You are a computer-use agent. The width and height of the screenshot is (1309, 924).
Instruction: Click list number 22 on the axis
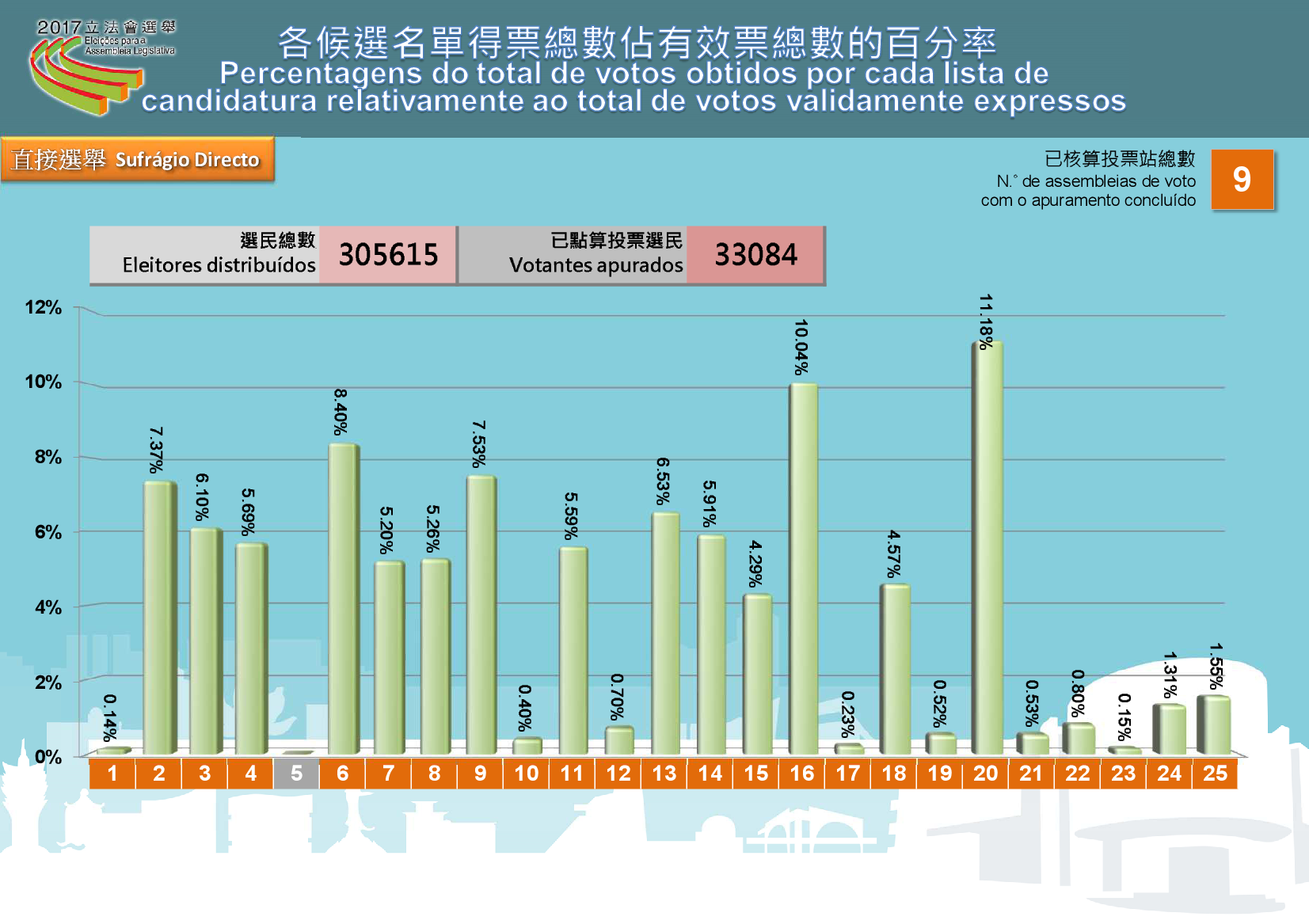[1077, 774]
